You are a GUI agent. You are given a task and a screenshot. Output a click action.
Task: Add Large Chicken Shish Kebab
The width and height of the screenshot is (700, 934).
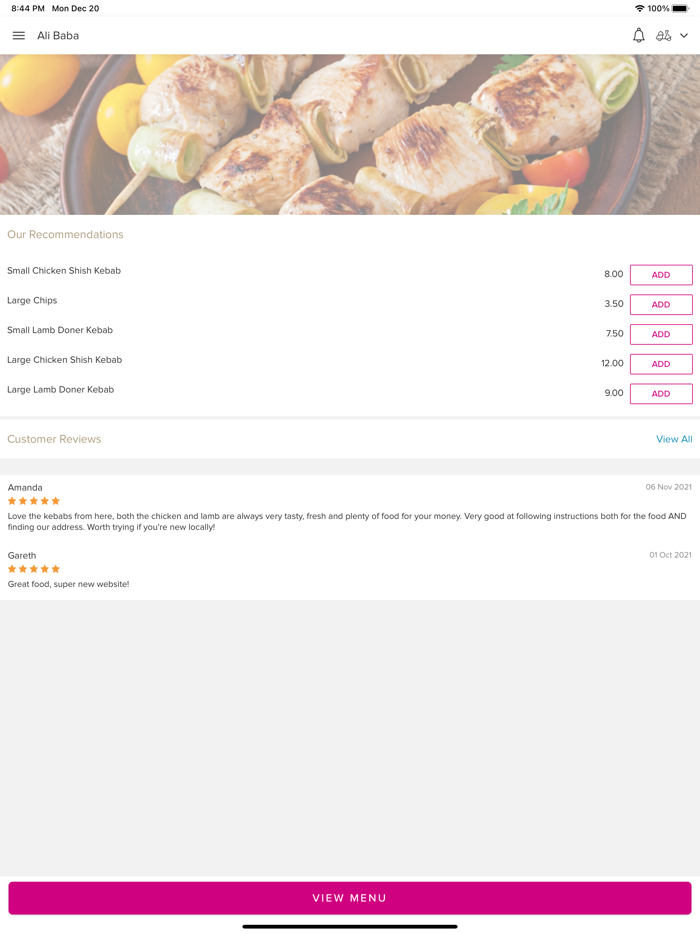tap(661, 364)
